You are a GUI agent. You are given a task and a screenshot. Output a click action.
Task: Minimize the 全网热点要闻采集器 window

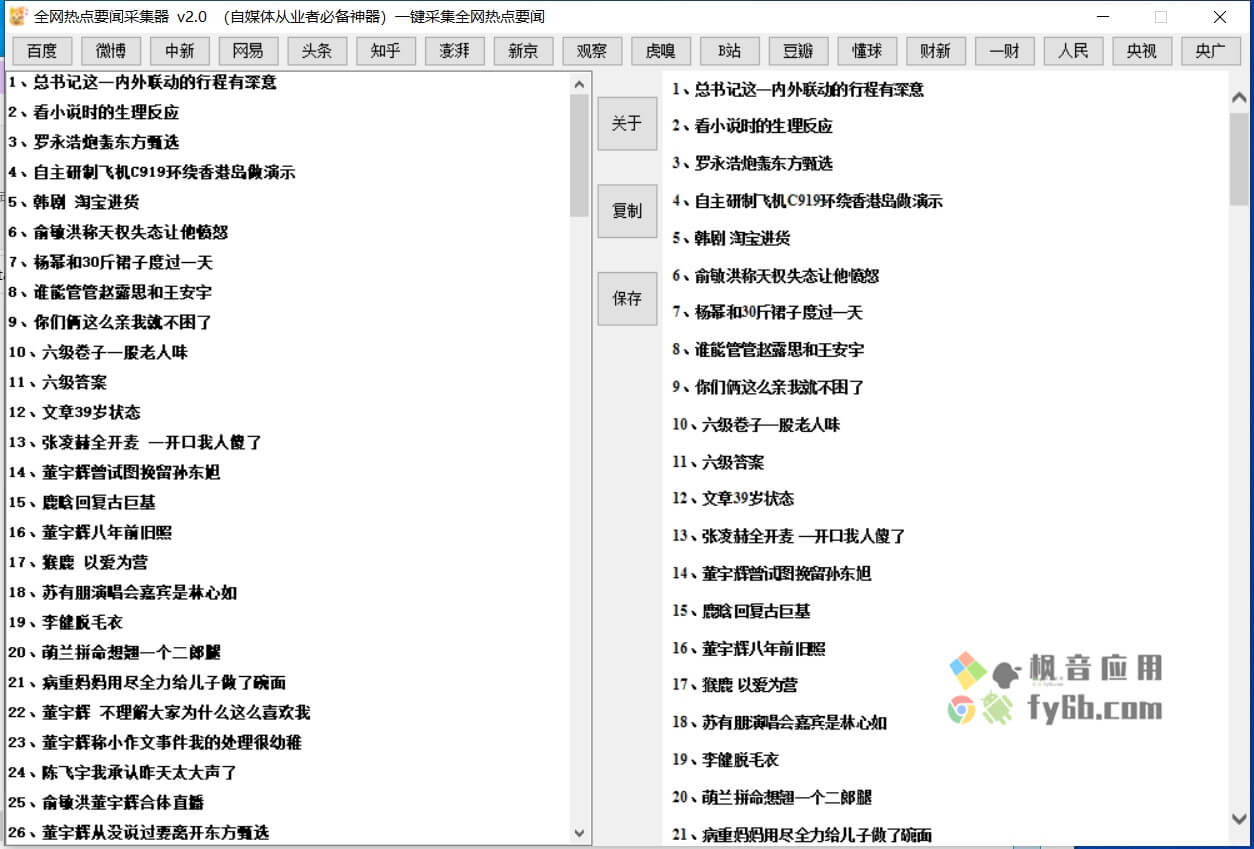tap(1102, 16)
